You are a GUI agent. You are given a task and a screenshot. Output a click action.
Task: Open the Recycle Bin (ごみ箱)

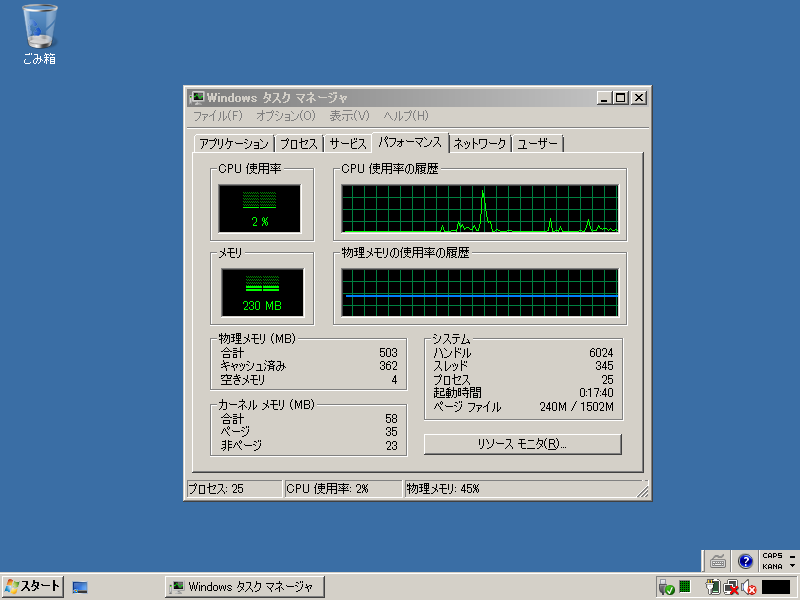38,25
